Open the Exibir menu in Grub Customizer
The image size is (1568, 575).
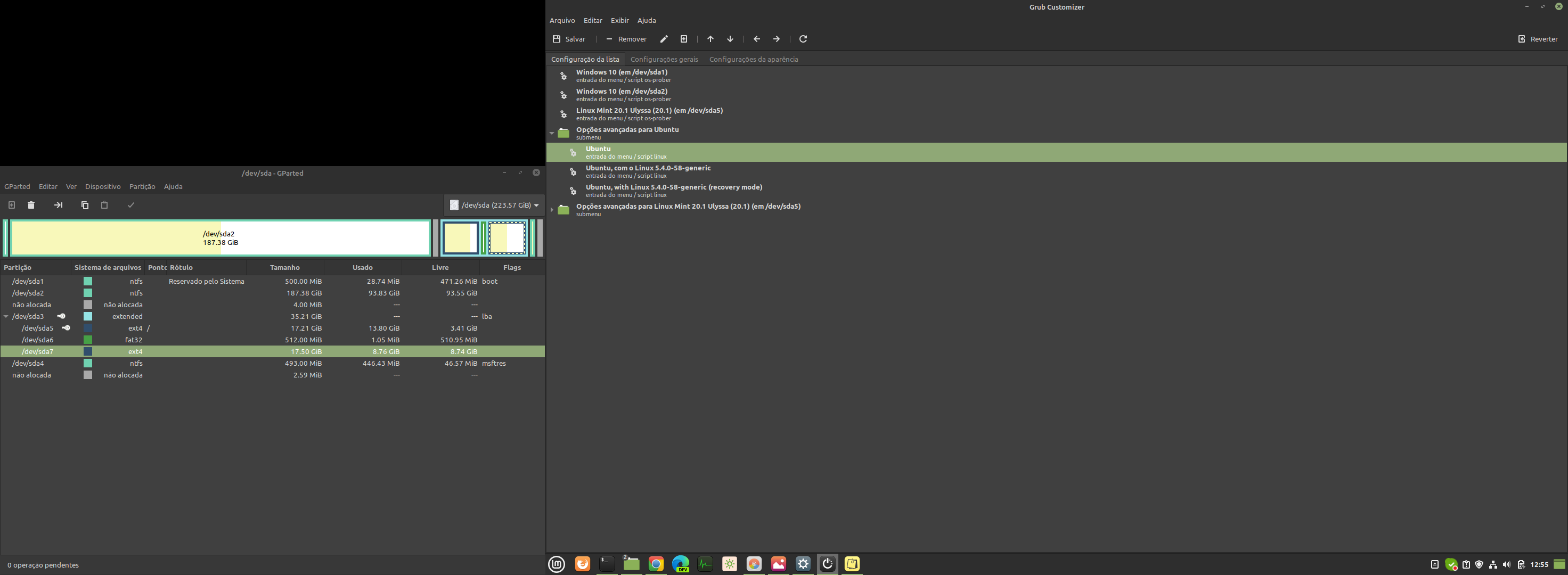(619, 20)
